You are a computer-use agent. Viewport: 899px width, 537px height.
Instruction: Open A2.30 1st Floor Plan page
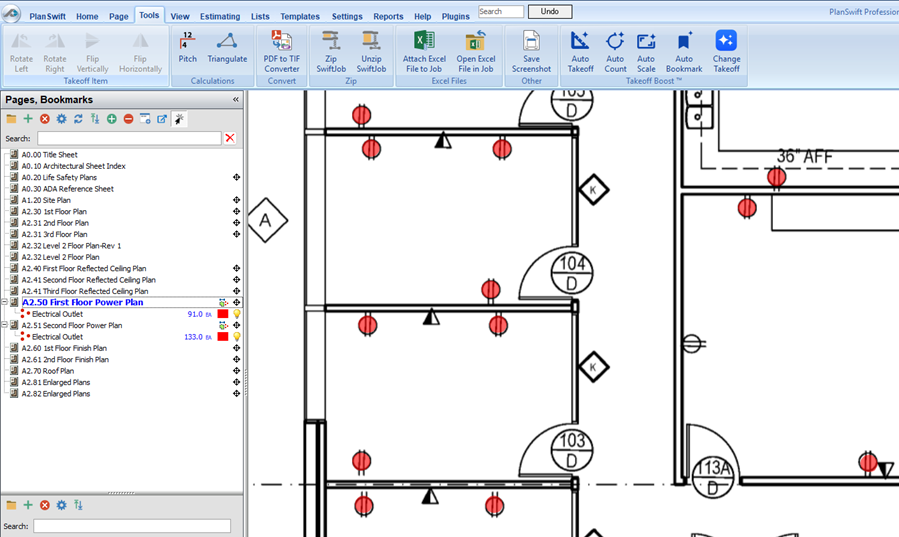54,211
